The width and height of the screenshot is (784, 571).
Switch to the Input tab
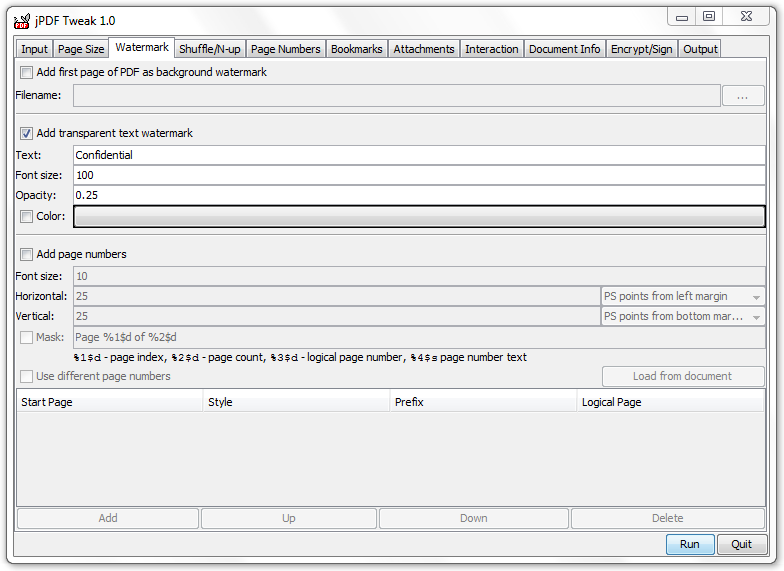coord(34,49)
